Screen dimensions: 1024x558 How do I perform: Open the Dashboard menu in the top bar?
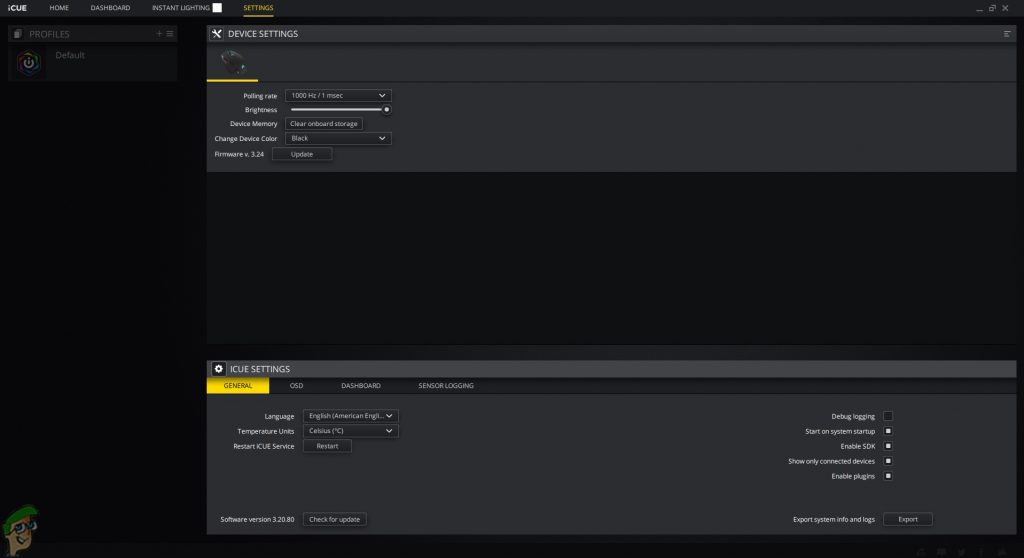click(110, 8)
